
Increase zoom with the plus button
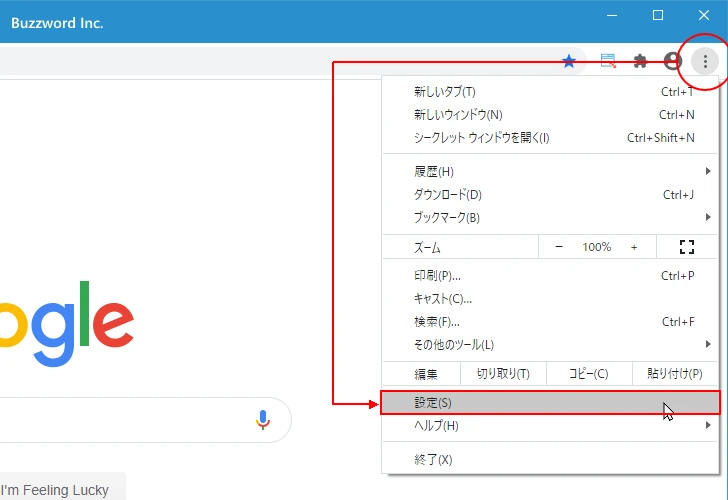point(634,247)
